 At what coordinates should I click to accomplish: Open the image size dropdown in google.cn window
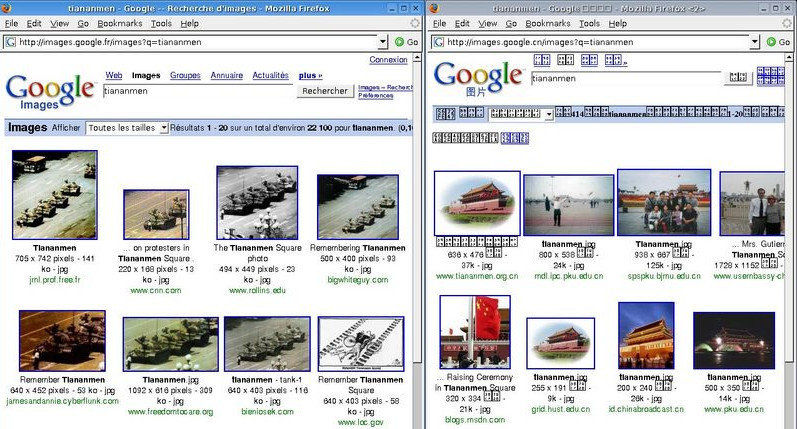pos(521,114)
